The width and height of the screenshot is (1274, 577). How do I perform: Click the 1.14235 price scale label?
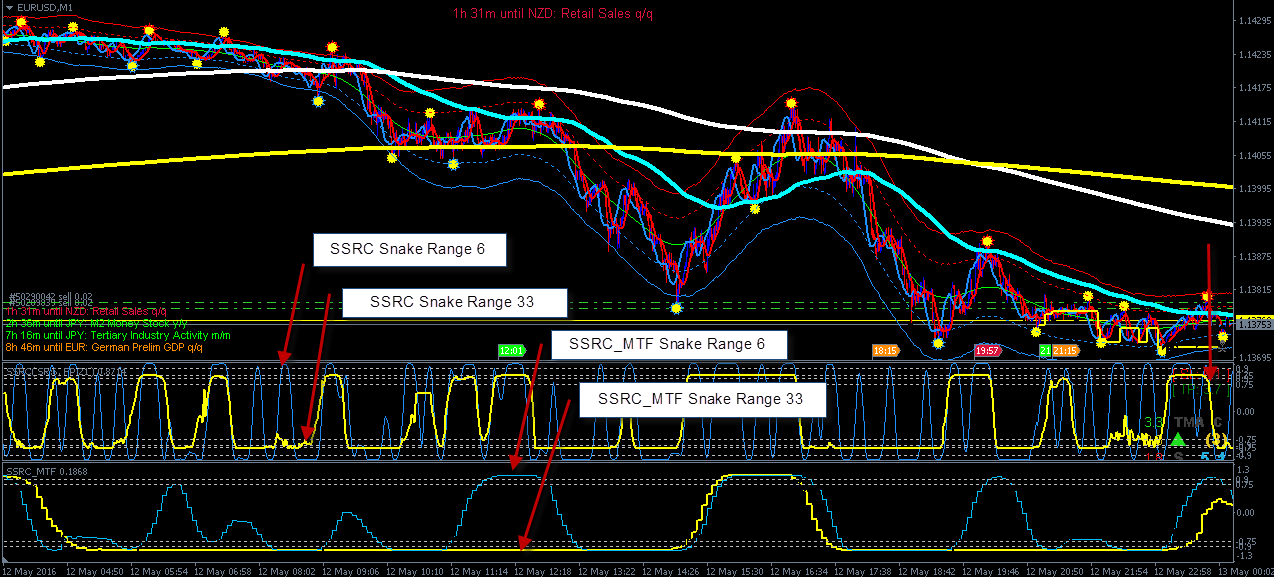click(x=1254, y=55)
